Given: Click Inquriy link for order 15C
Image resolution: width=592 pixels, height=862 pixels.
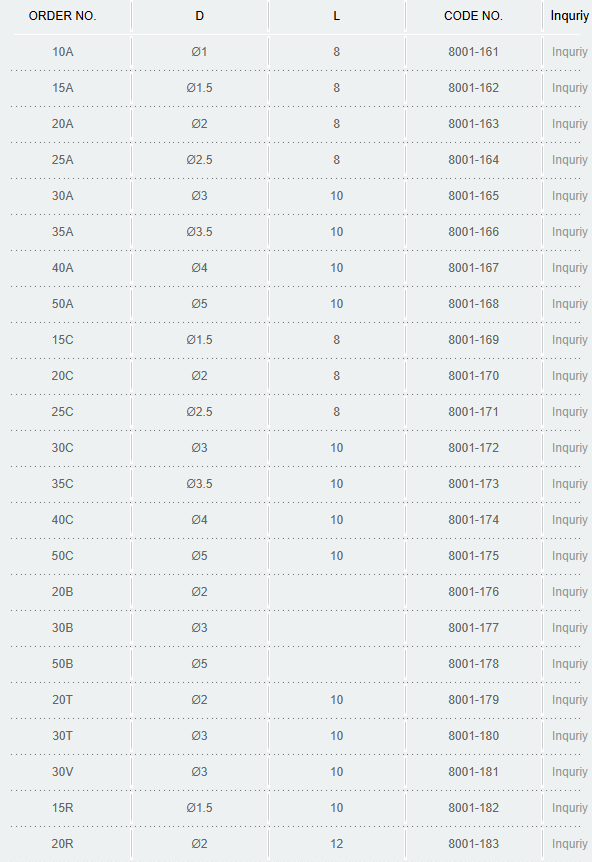Looking at the screenshot, I should point(569,340).
